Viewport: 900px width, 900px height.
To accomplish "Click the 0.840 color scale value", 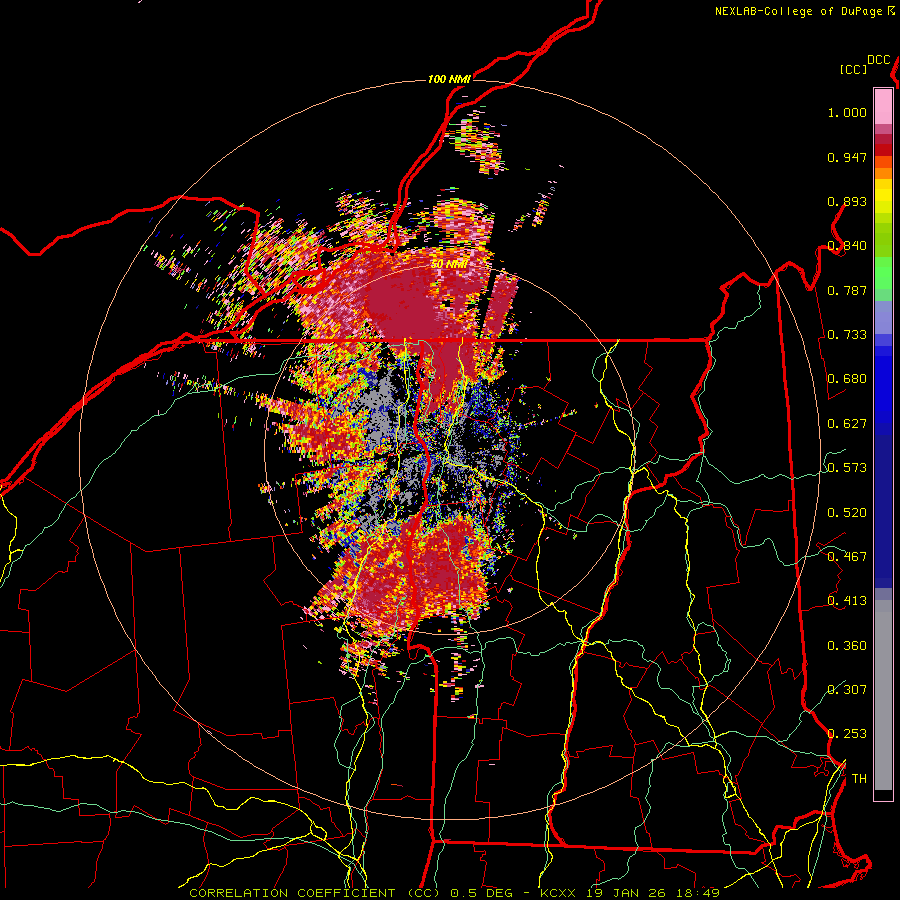I will tap(847, 246).
